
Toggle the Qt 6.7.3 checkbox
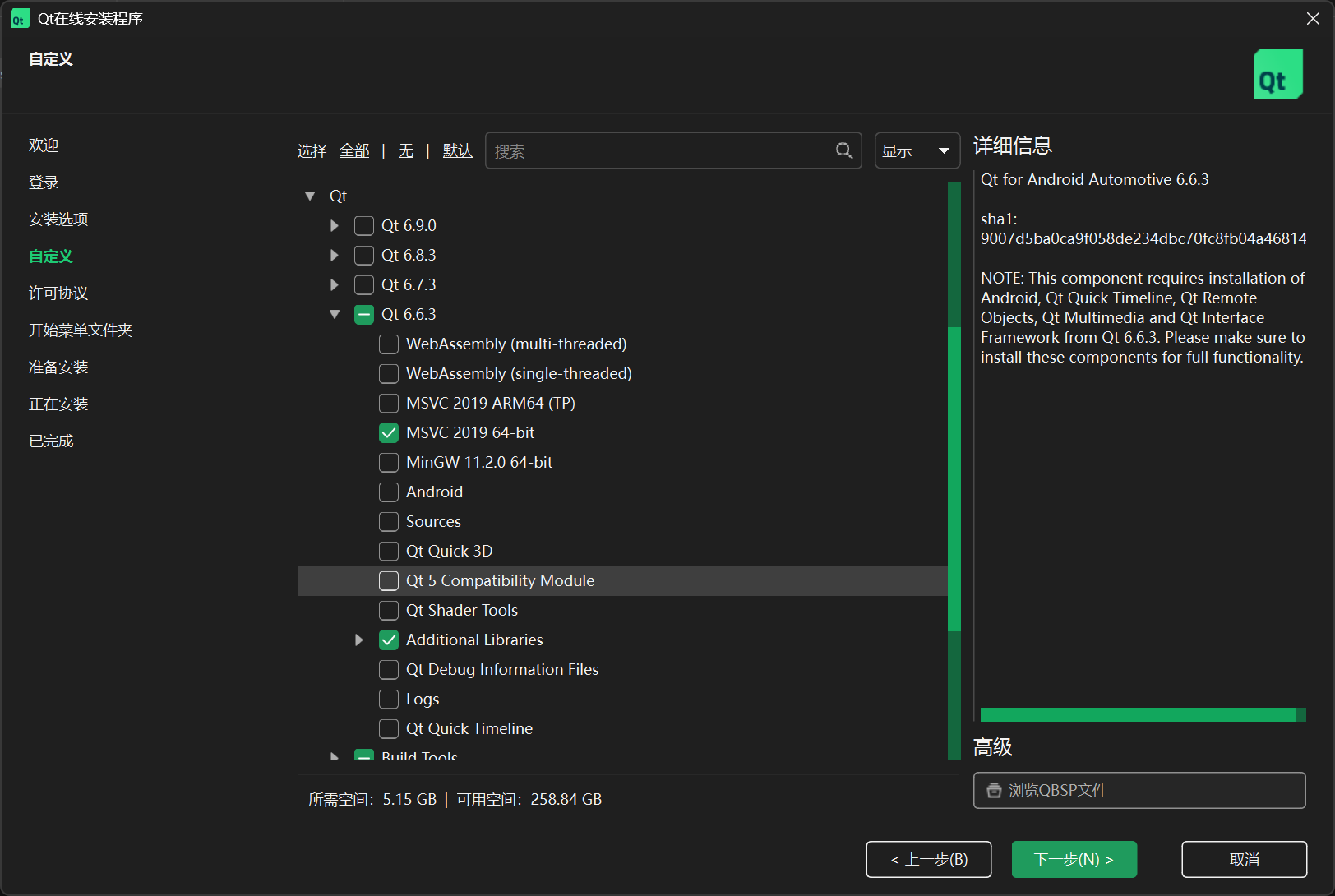[364, 285]
